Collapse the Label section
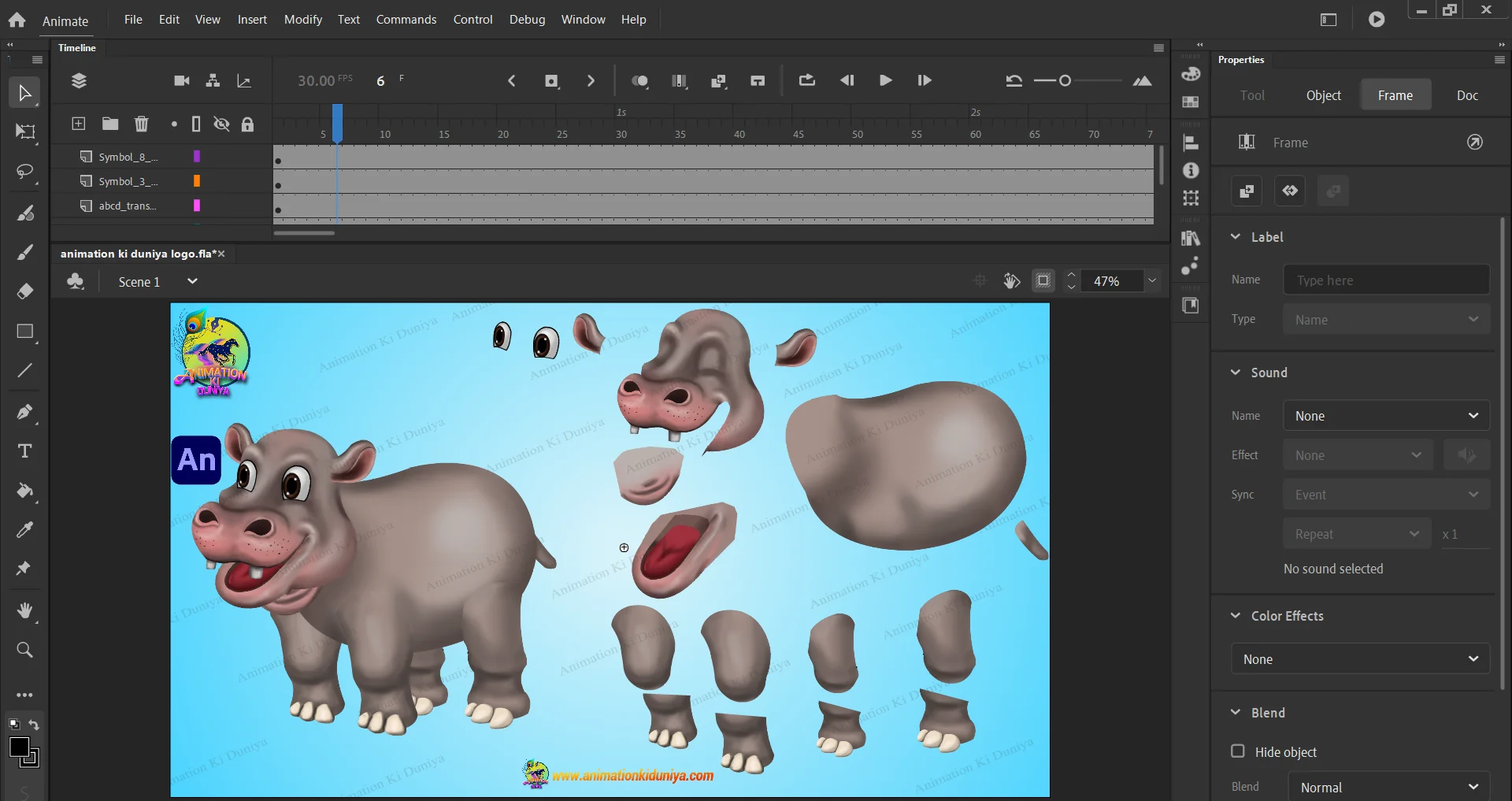1512x801 pixels. [1236, 237]
